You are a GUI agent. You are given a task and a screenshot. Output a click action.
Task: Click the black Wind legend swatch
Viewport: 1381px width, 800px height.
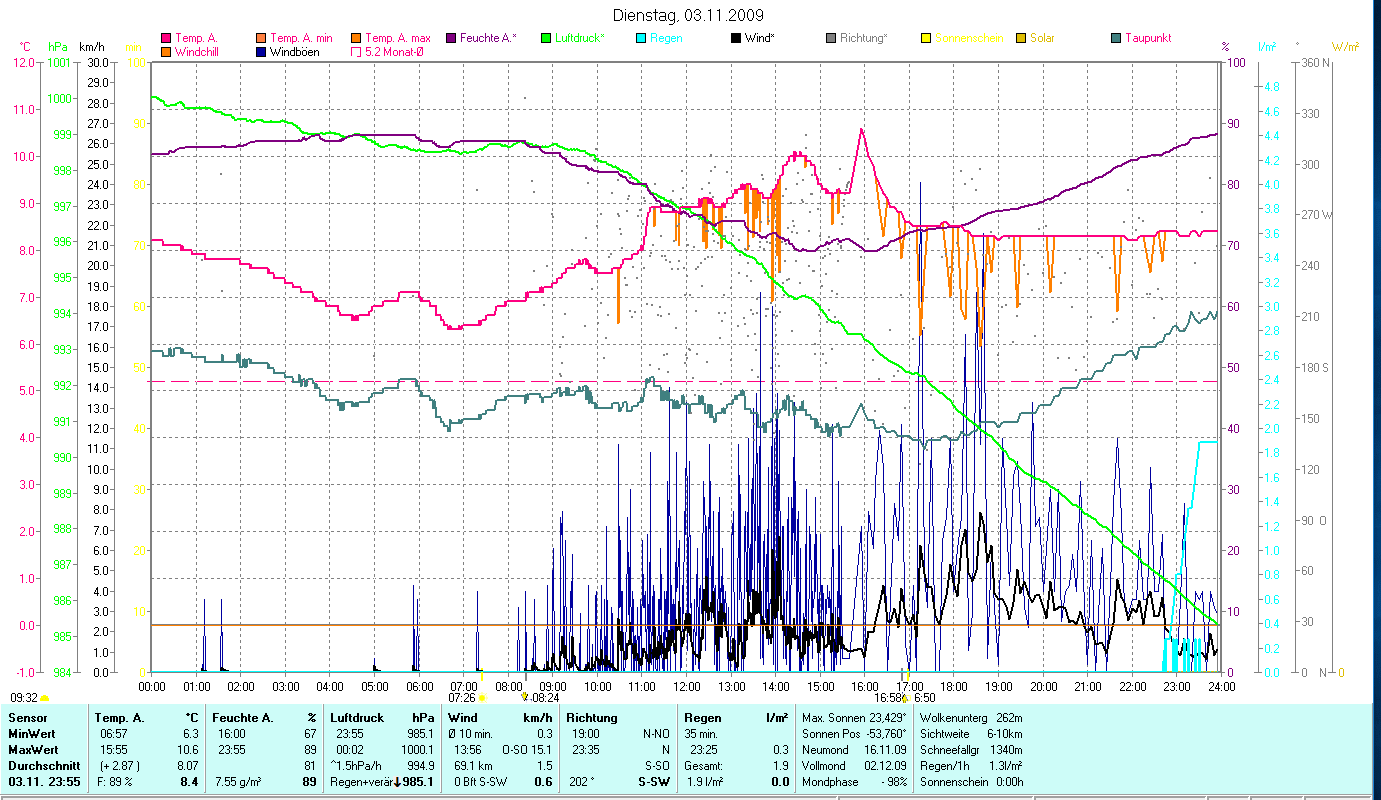pos(736,38)
